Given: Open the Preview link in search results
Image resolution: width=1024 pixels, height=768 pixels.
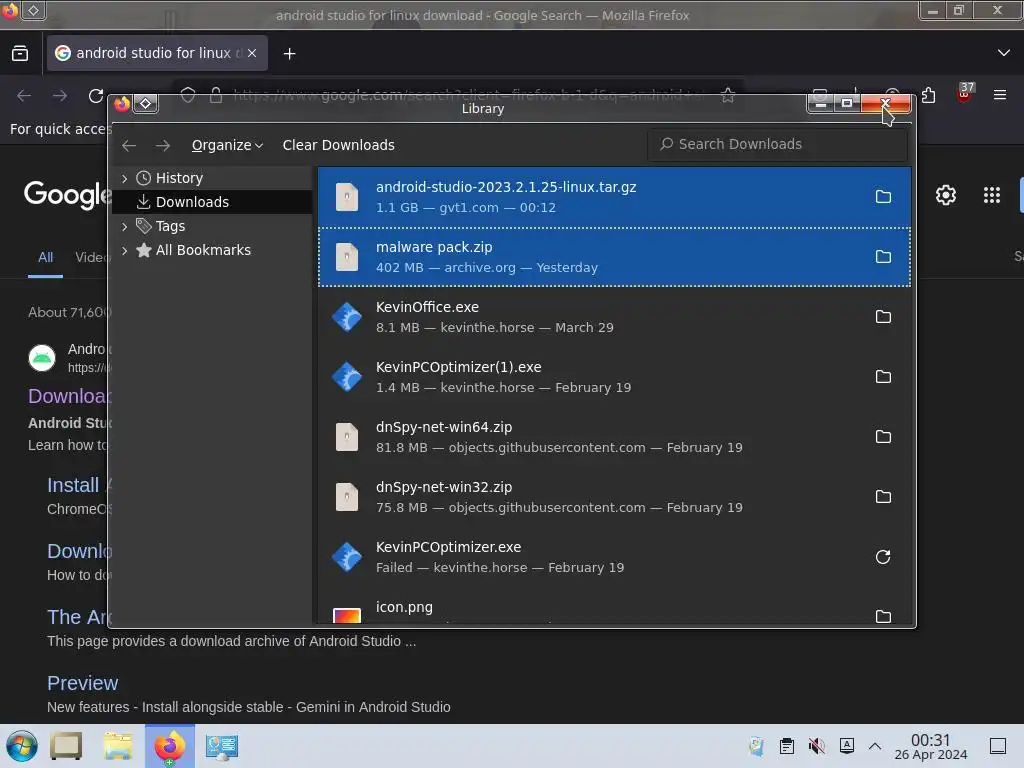Looking at the screenshot, I should click(x=82, y=683).
